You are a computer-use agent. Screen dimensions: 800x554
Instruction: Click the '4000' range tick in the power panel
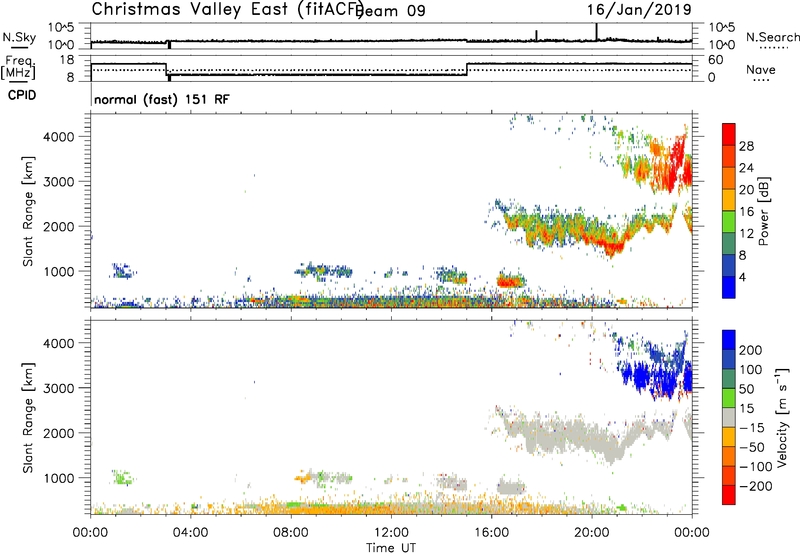tap(58, 137)
